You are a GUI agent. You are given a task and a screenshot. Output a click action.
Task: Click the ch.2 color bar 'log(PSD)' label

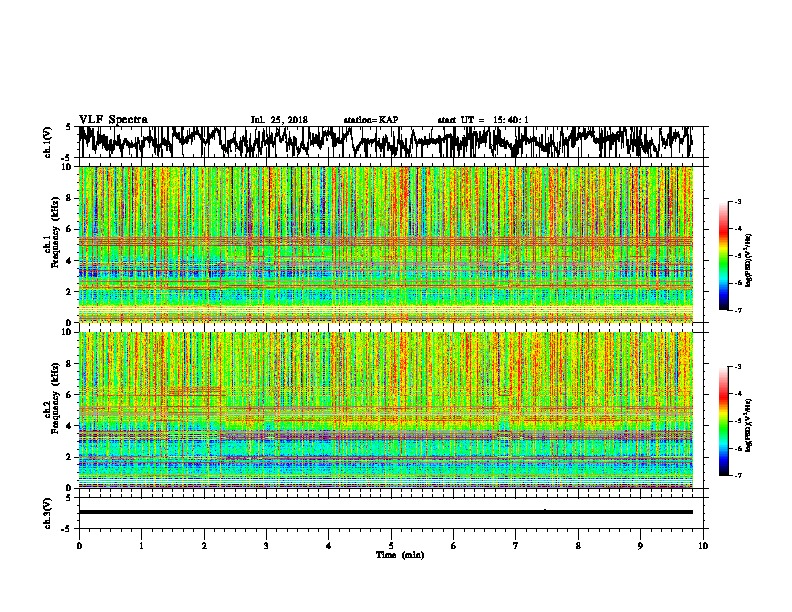(748, 425)
